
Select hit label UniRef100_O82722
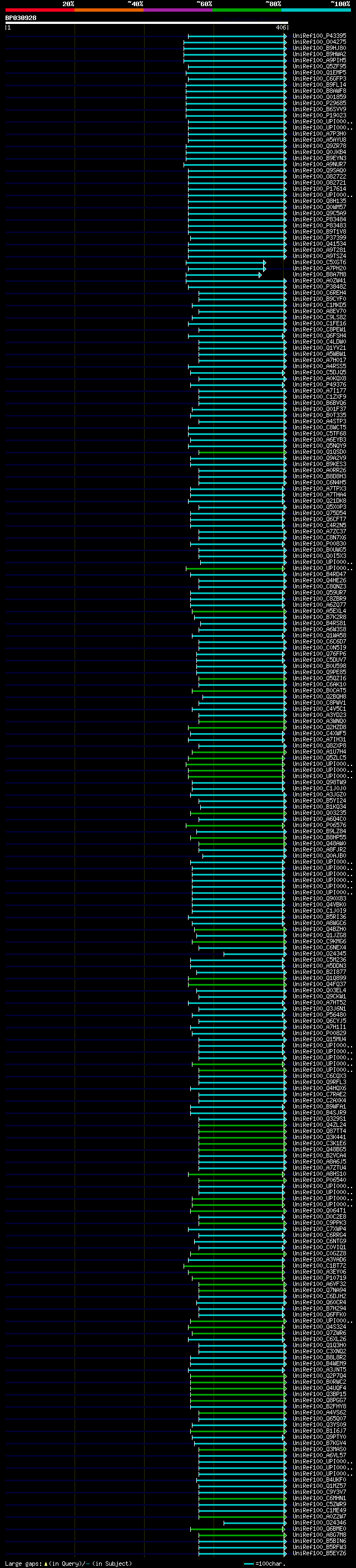[319, 176]
